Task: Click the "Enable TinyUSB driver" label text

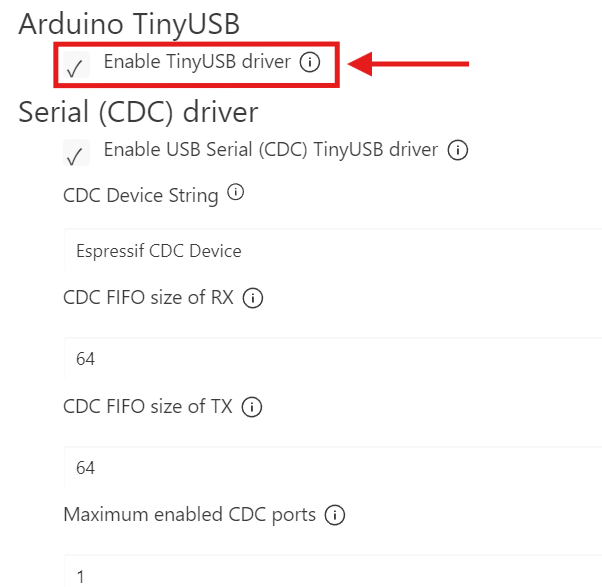Action: pos(197,62)
